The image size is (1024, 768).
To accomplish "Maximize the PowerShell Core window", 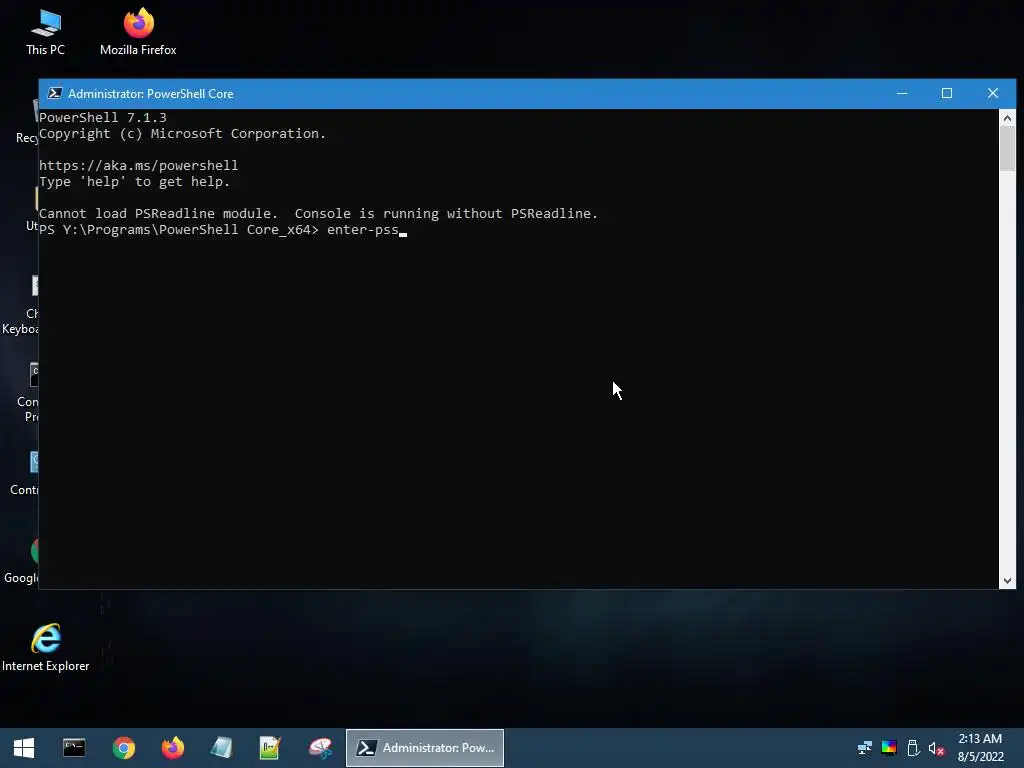I will point(947,93).
